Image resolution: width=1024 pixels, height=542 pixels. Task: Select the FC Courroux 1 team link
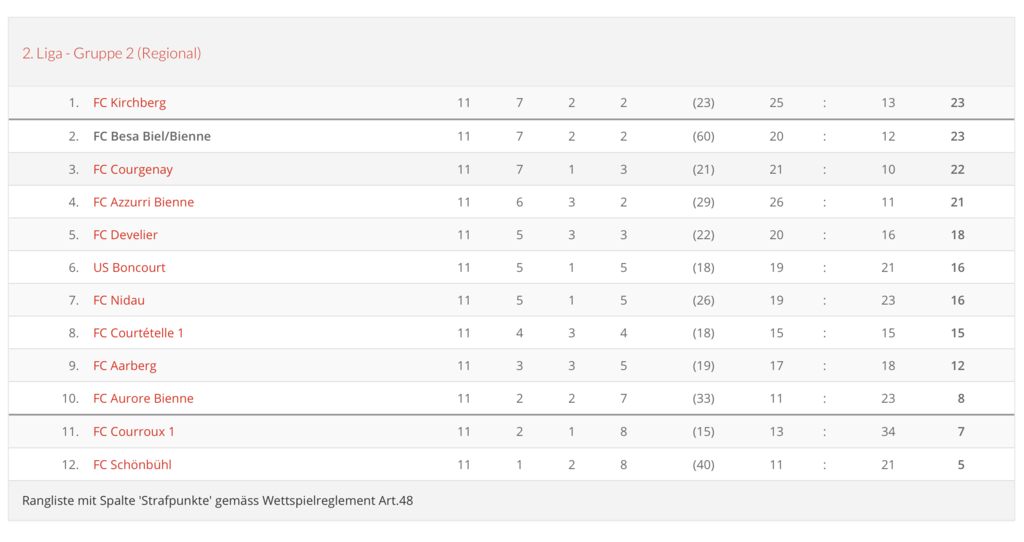click(134, 431)
